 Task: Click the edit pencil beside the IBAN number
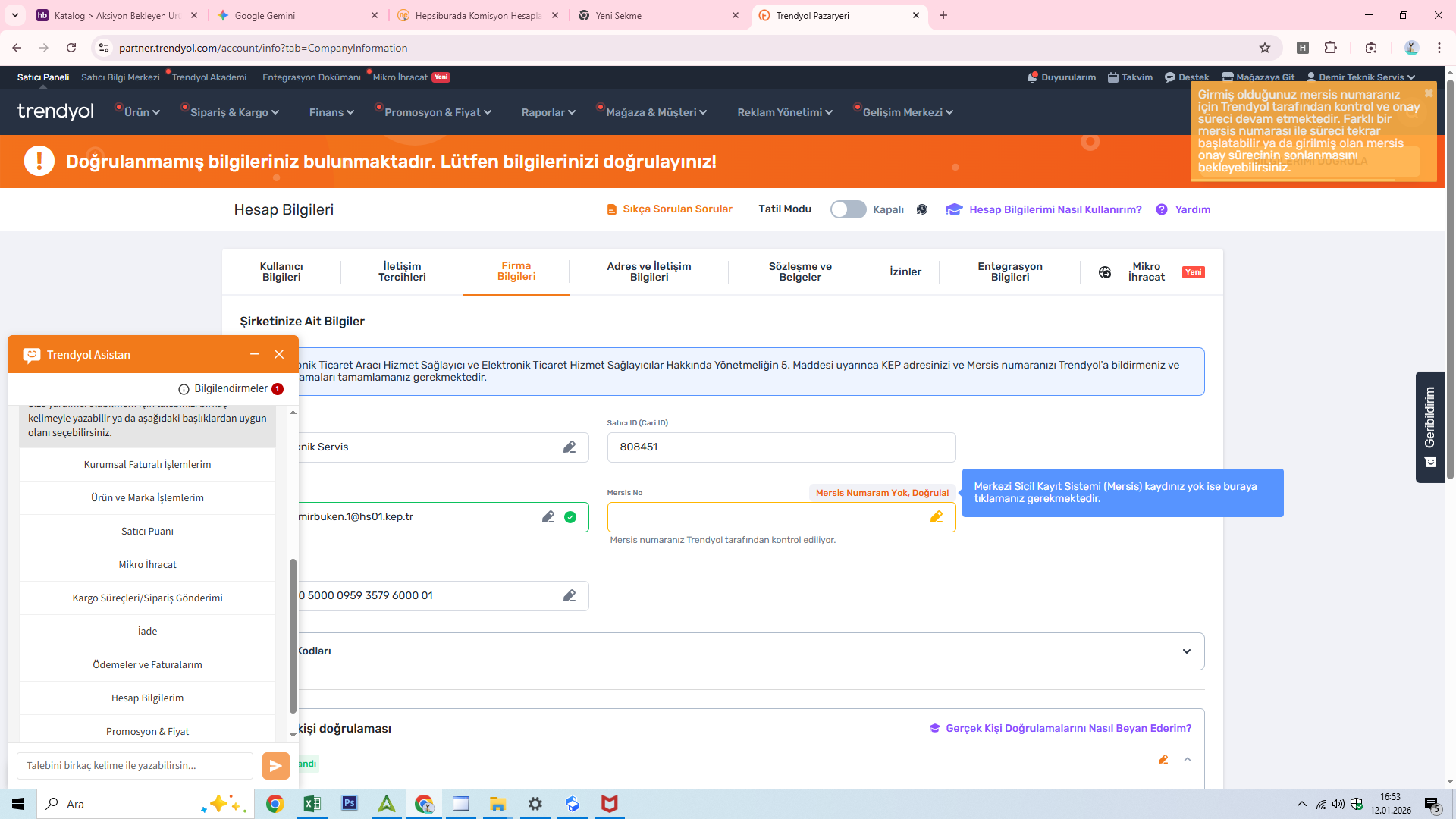[570, 596]
